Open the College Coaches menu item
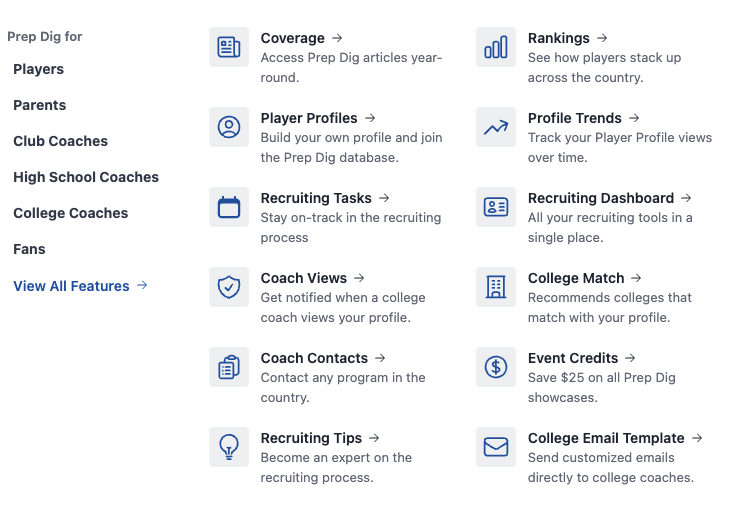Screen dimensions: 746x509 click(70, 213)
